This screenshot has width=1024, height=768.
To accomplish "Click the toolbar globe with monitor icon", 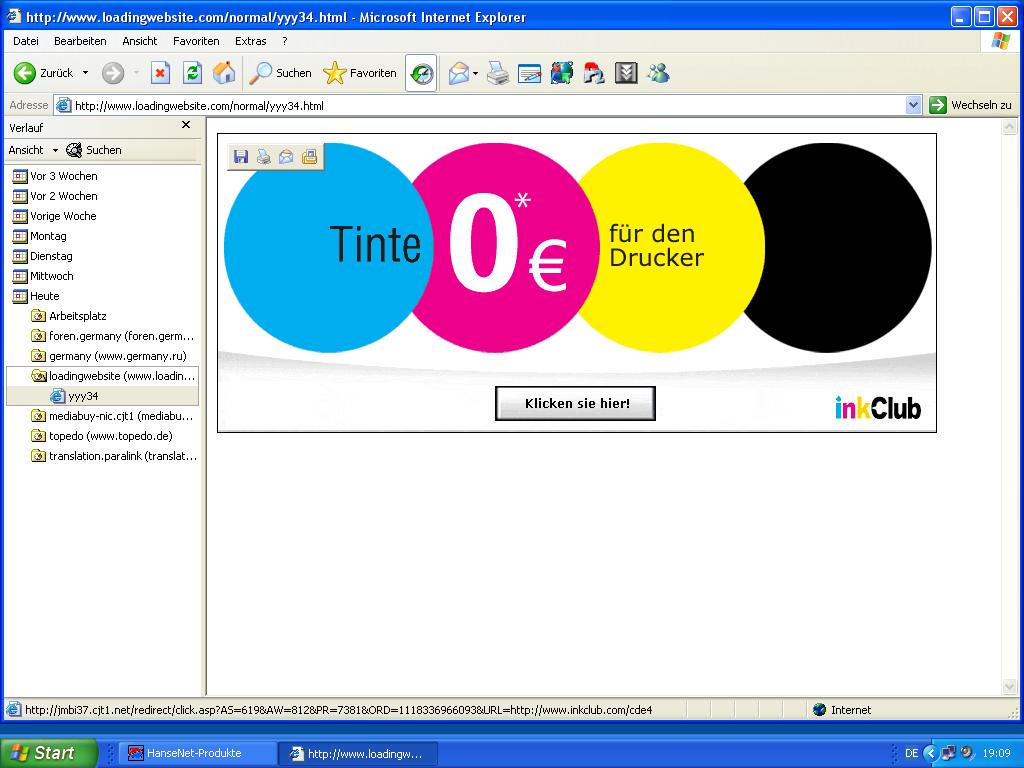I will click(562, 72).
